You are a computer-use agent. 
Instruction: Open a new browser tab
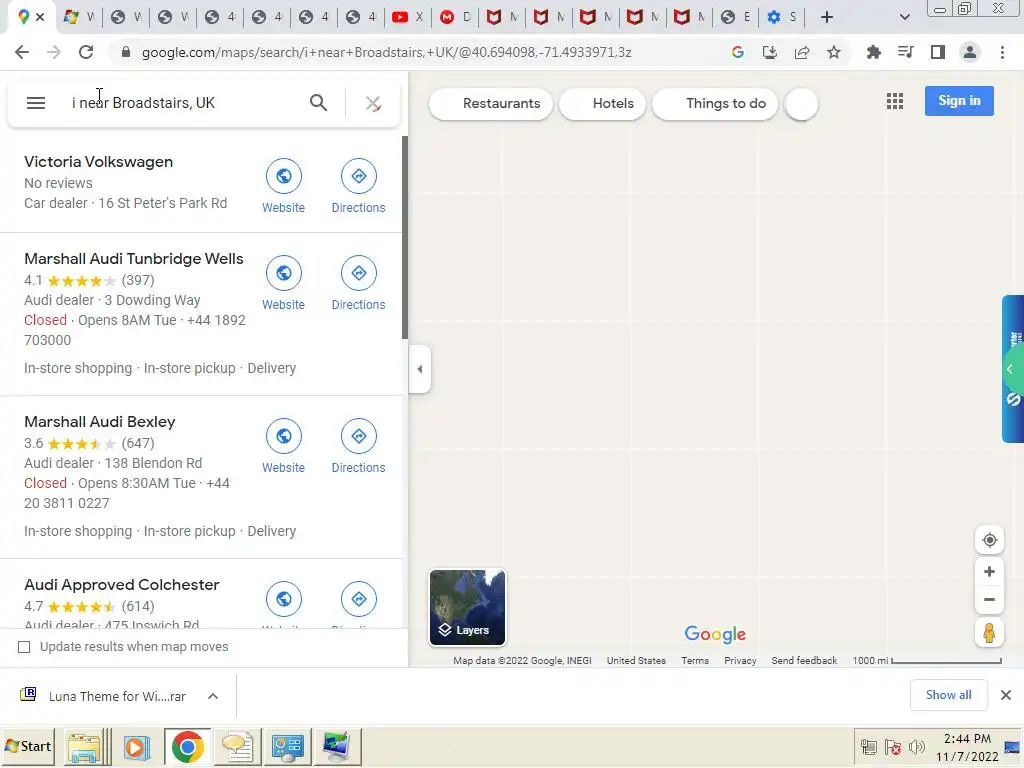tap(827, 17)
